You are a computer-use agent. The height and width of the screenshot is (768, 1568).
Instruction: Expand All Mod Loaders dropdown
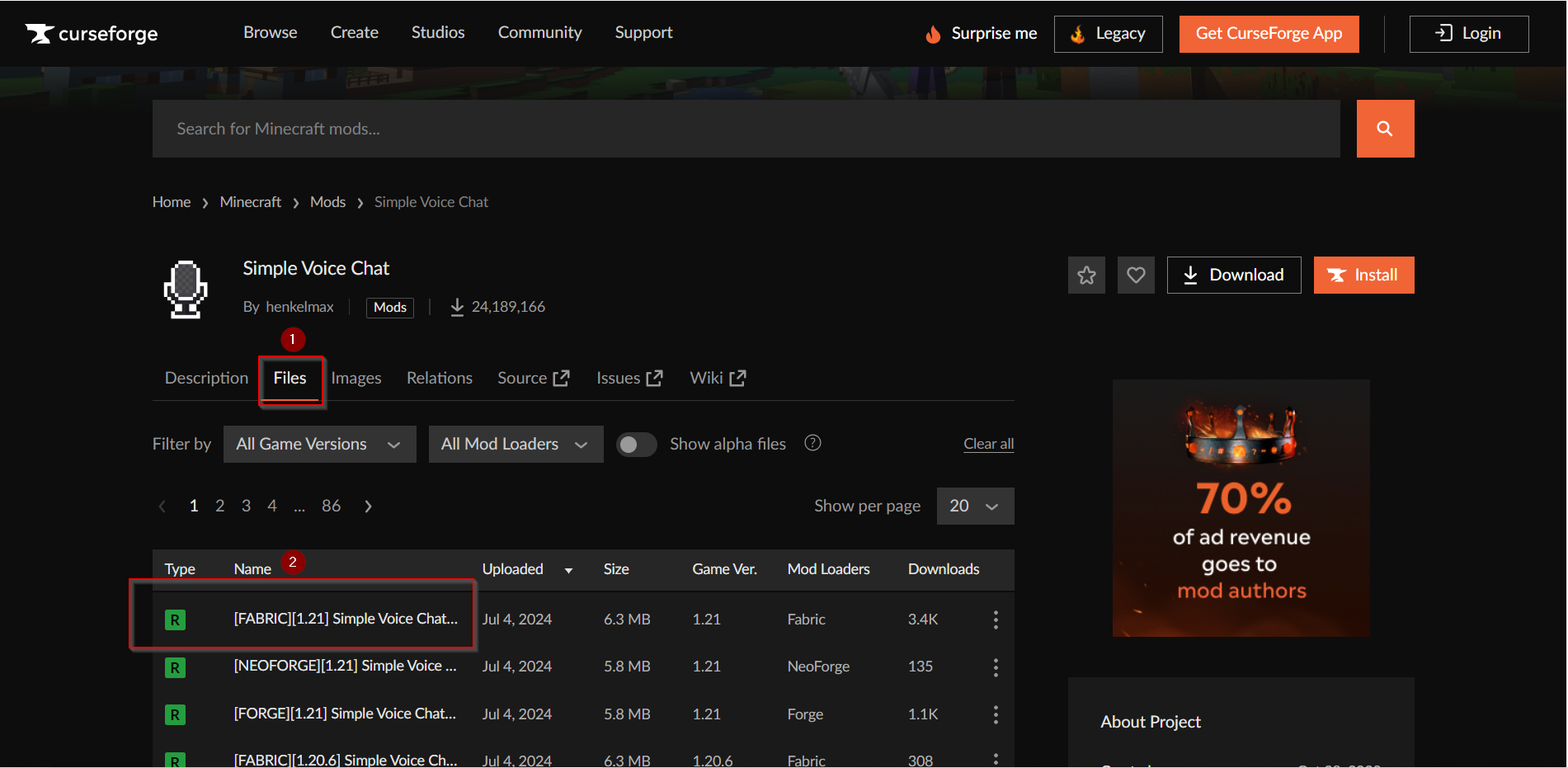click(x=516, y=444)
